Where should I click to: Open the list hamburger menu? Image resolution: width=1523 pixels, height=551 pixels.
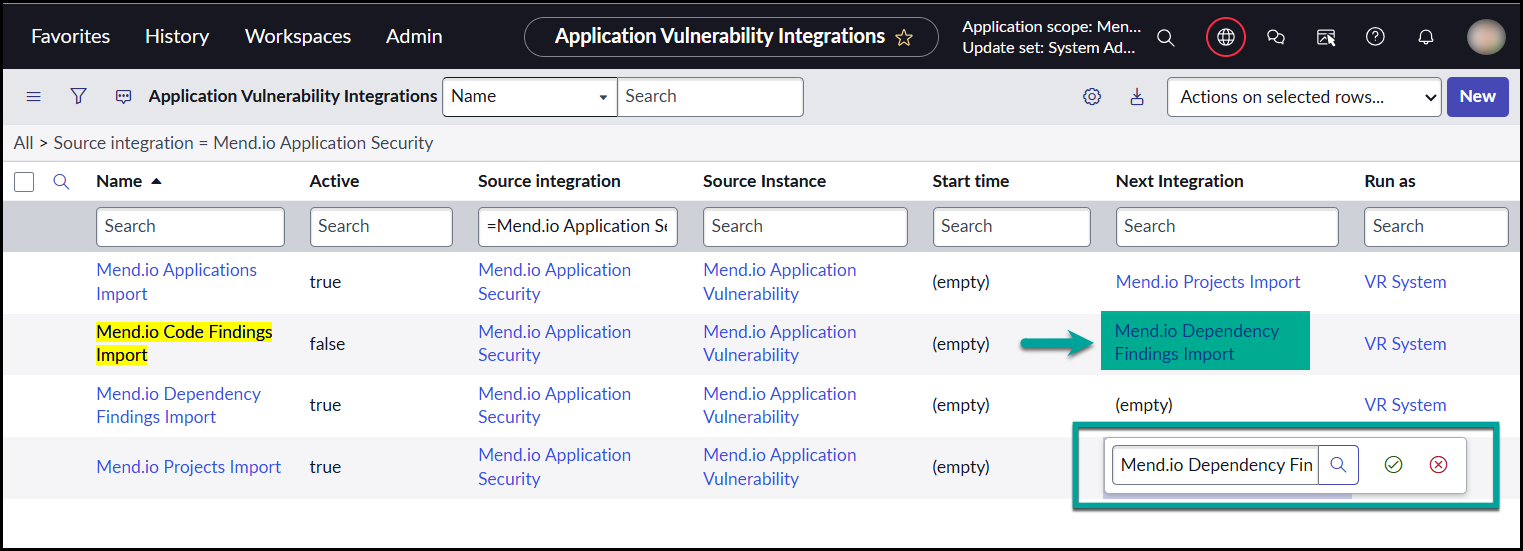33,97
